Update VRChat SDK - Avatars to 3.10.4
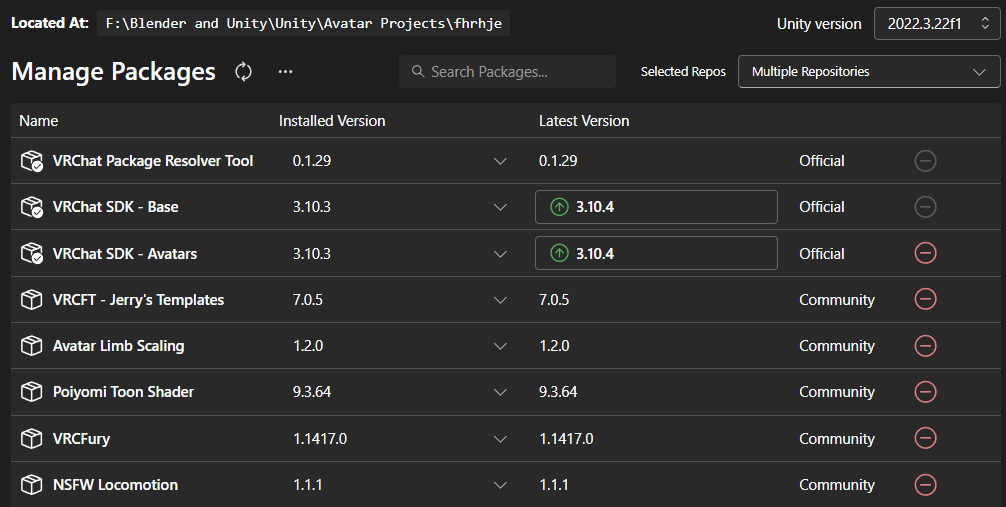Viewport: 1006px width, 507px height. [x=656, y=254]
